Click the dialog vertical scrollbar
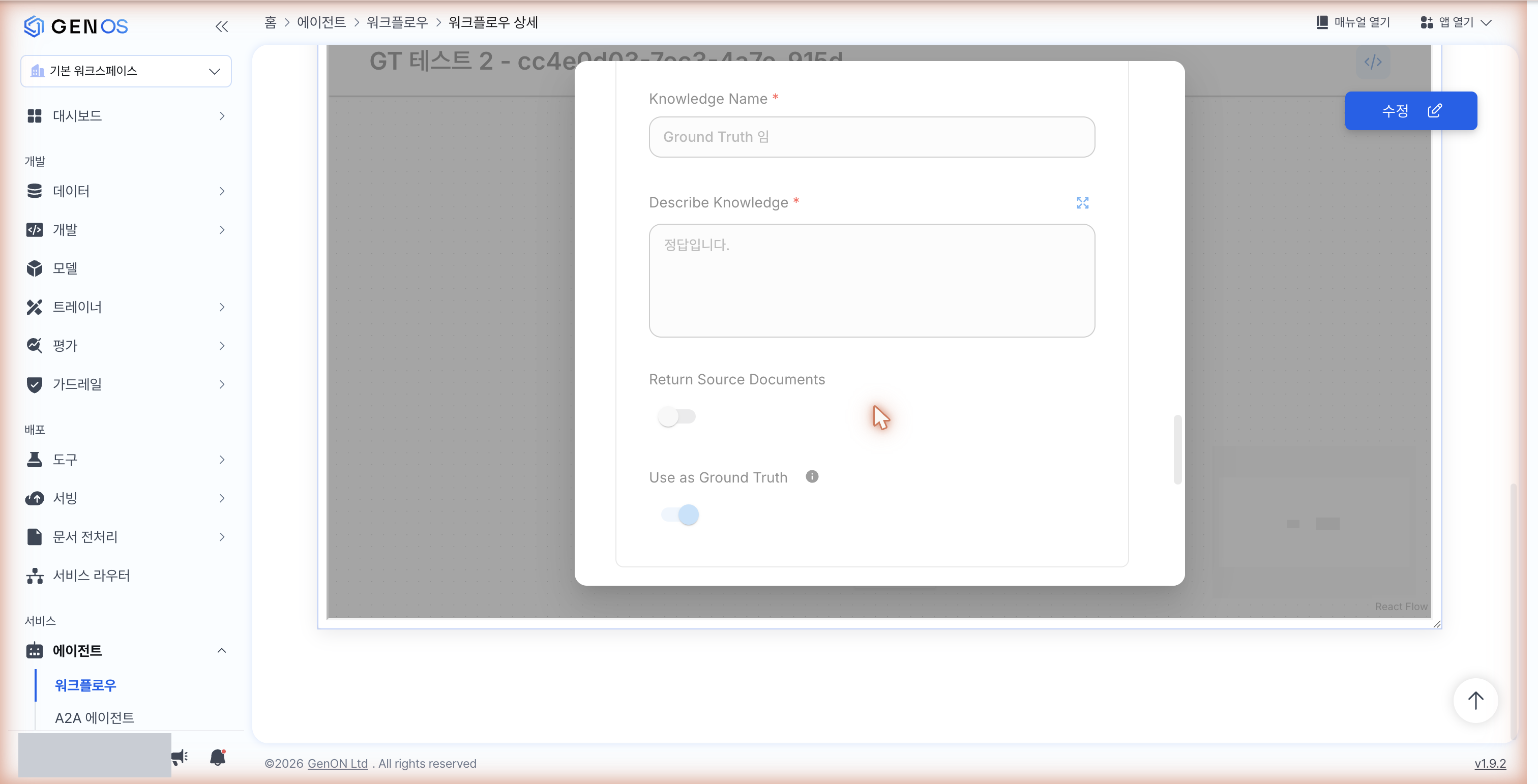This screenshot has height=784, width=1538. [1177, 449]
